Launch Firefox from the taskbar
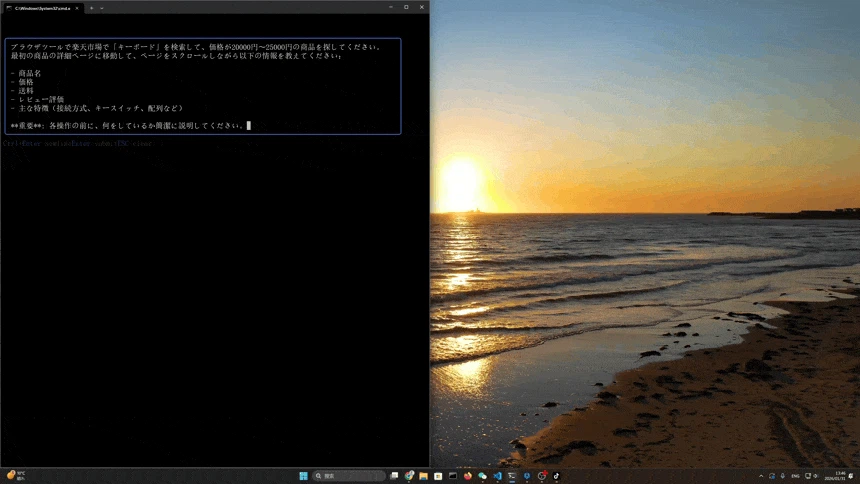 (468, 476)
